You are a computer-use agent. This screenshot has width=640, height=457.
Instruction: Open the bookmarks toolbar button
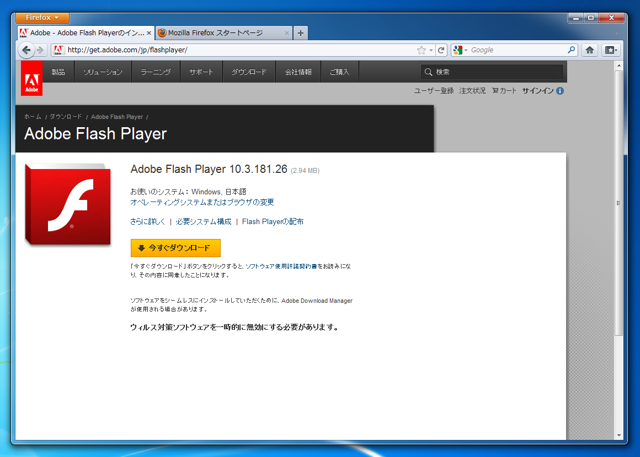tap(611, 50)
